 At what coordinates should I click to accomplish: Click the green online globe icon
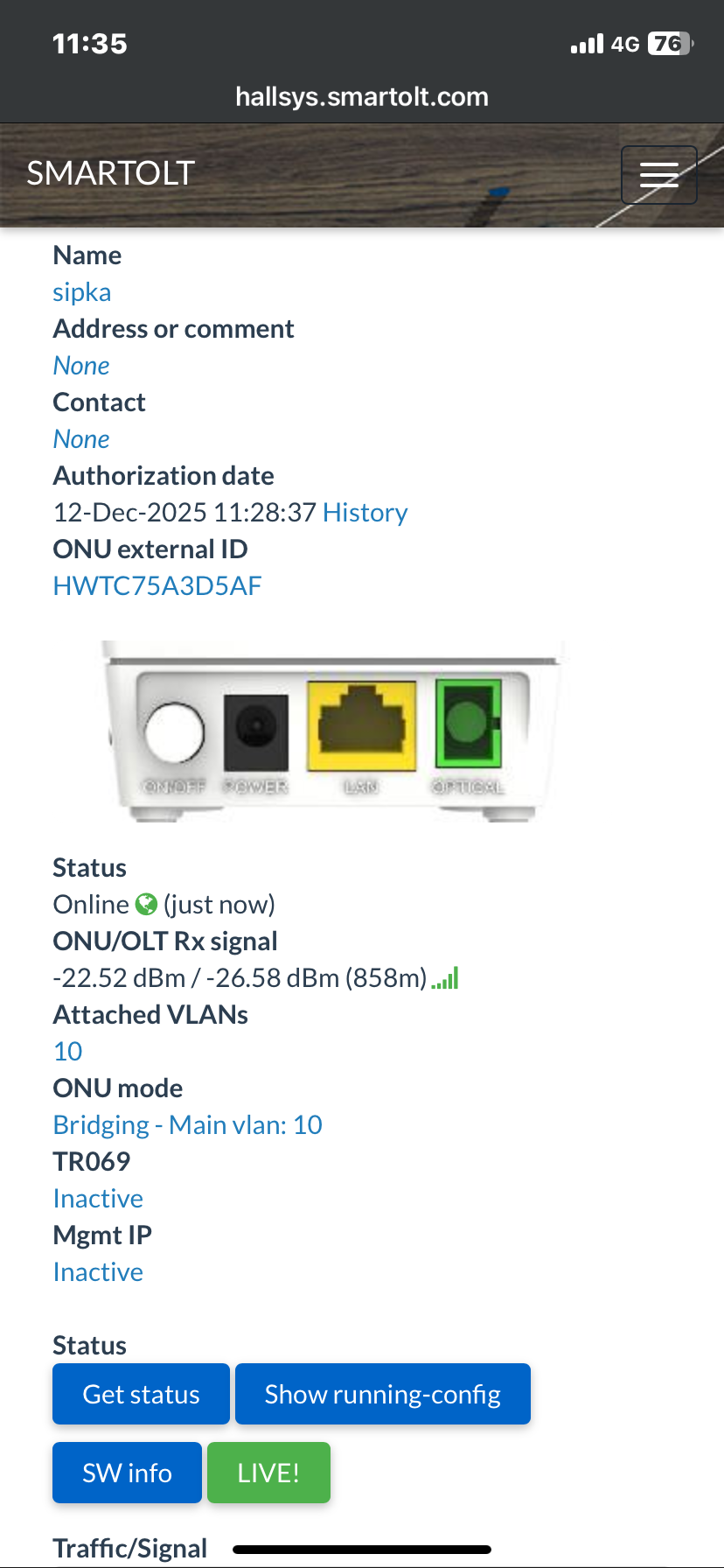(x=146, y=904)
